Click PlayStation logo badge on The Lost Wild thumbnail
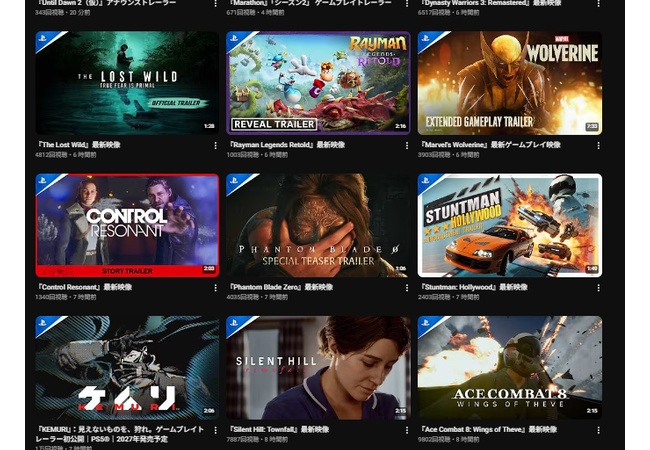Screen dimensions: 650x450 point(43,38)
